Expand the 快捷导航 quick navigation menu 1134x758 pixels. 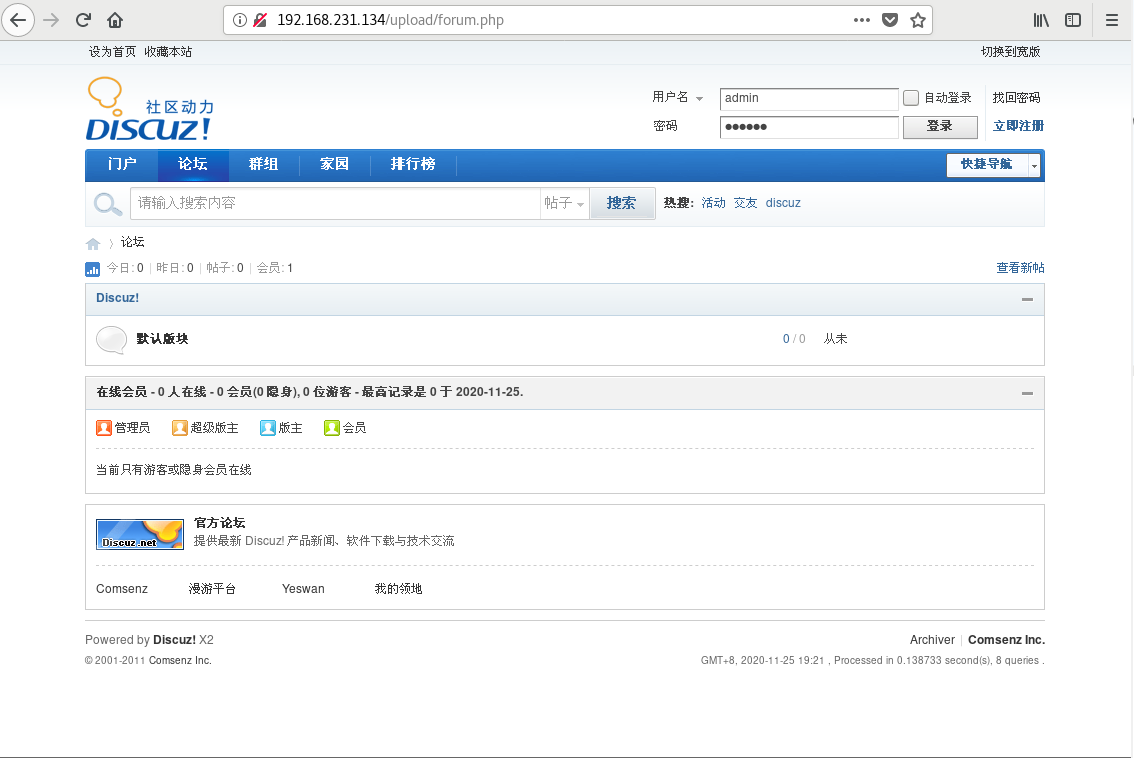988,164
